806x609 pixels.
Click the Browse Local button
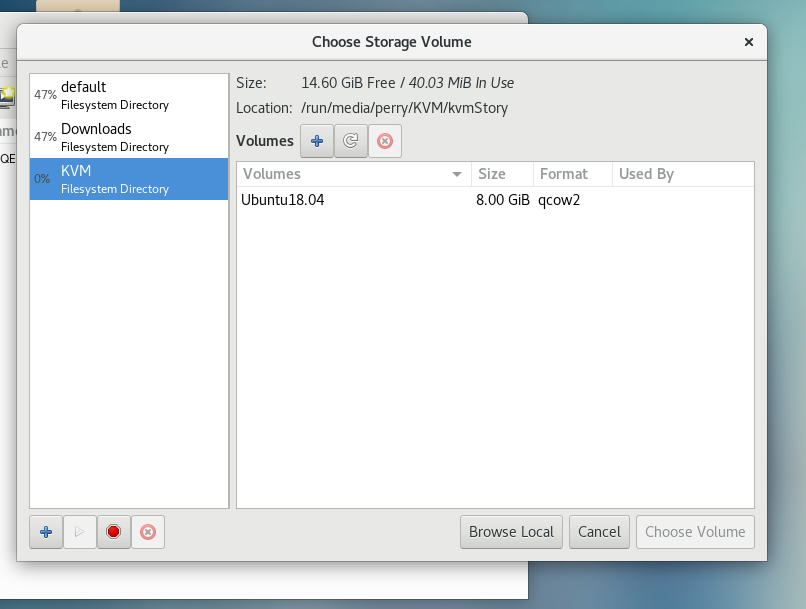click(x=511, y=532)
